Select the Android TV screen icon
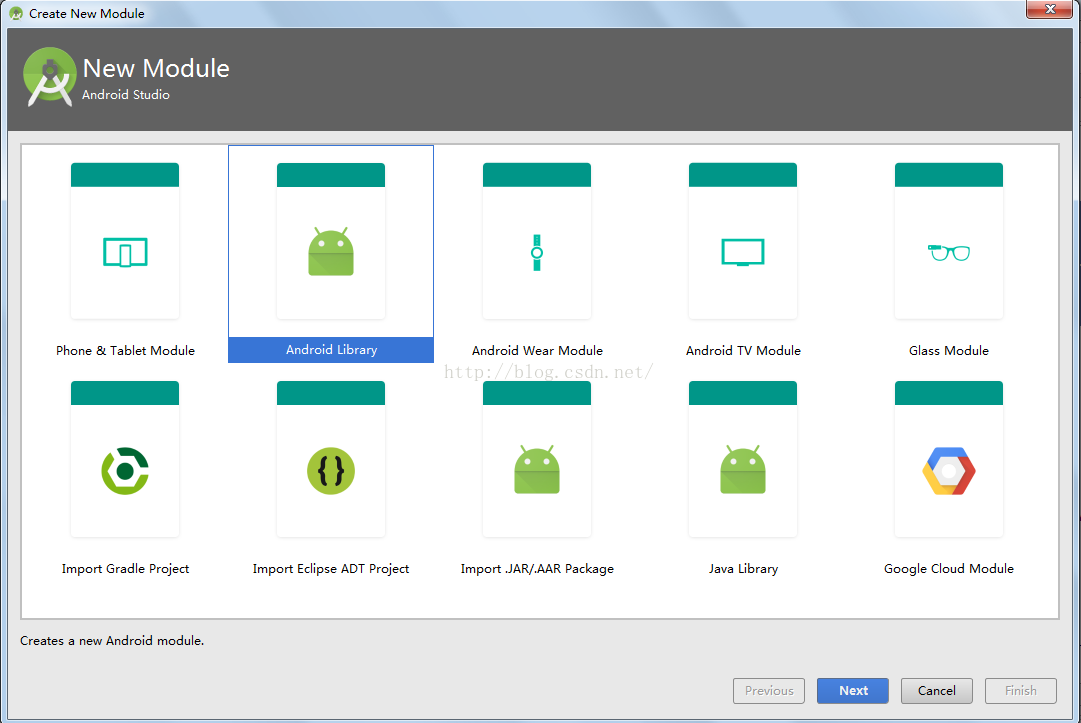The height and width of the screenshot is (723, 1081). pyautogui.click(x=743, y=252)
